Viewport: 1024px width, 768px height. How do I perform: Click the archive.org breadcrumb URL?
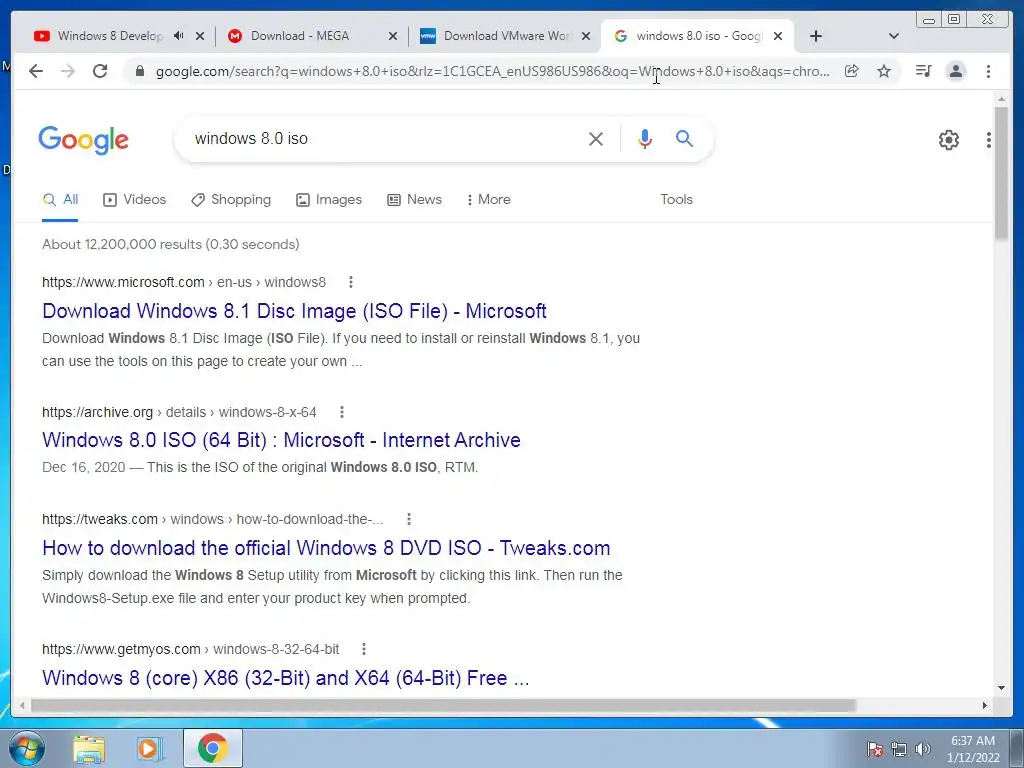click(179, 412)
